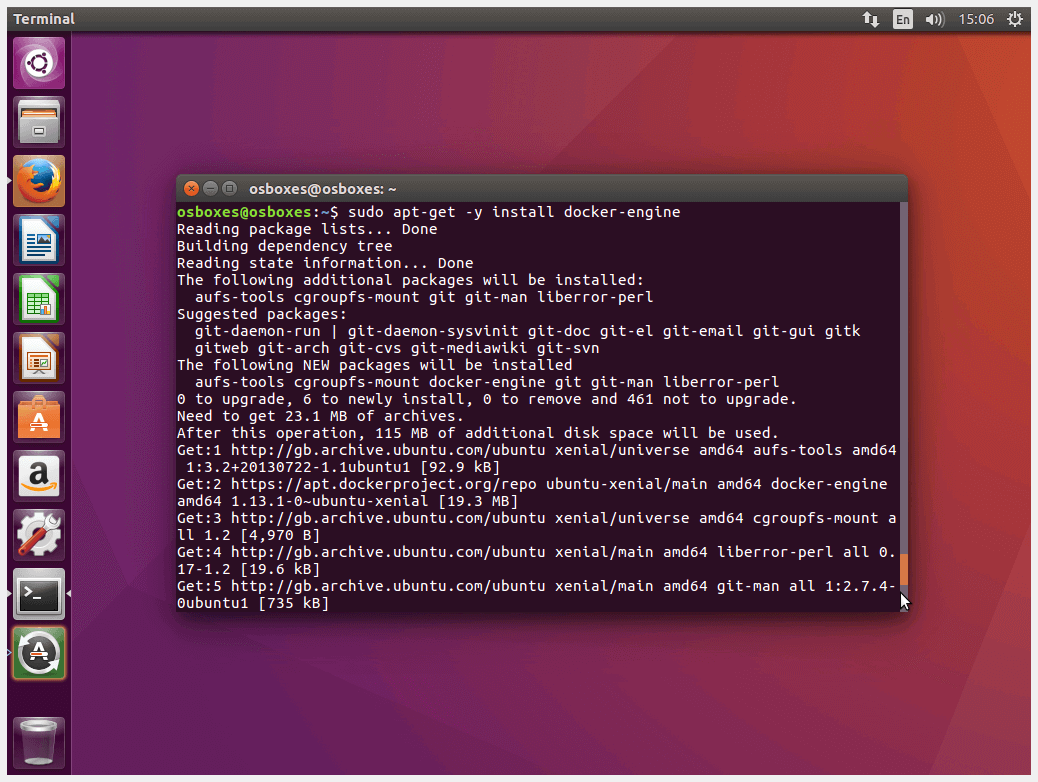1038x782 pixels.
Task: Open the Trash bin
Action: [39, 742]
